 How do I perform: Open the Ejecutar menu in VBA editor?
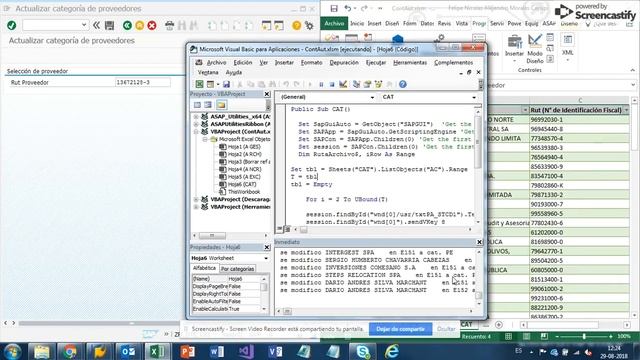point(376,62)
